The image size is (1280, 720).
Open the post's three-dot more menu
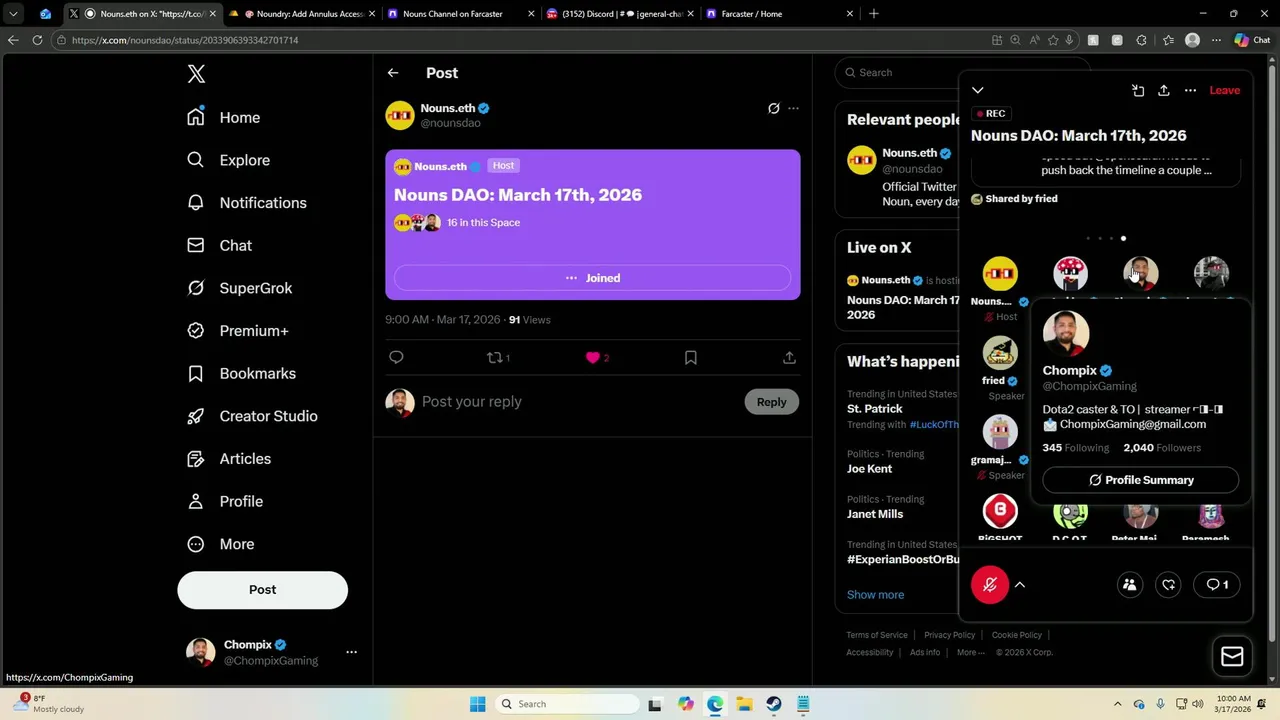[793, 108]
